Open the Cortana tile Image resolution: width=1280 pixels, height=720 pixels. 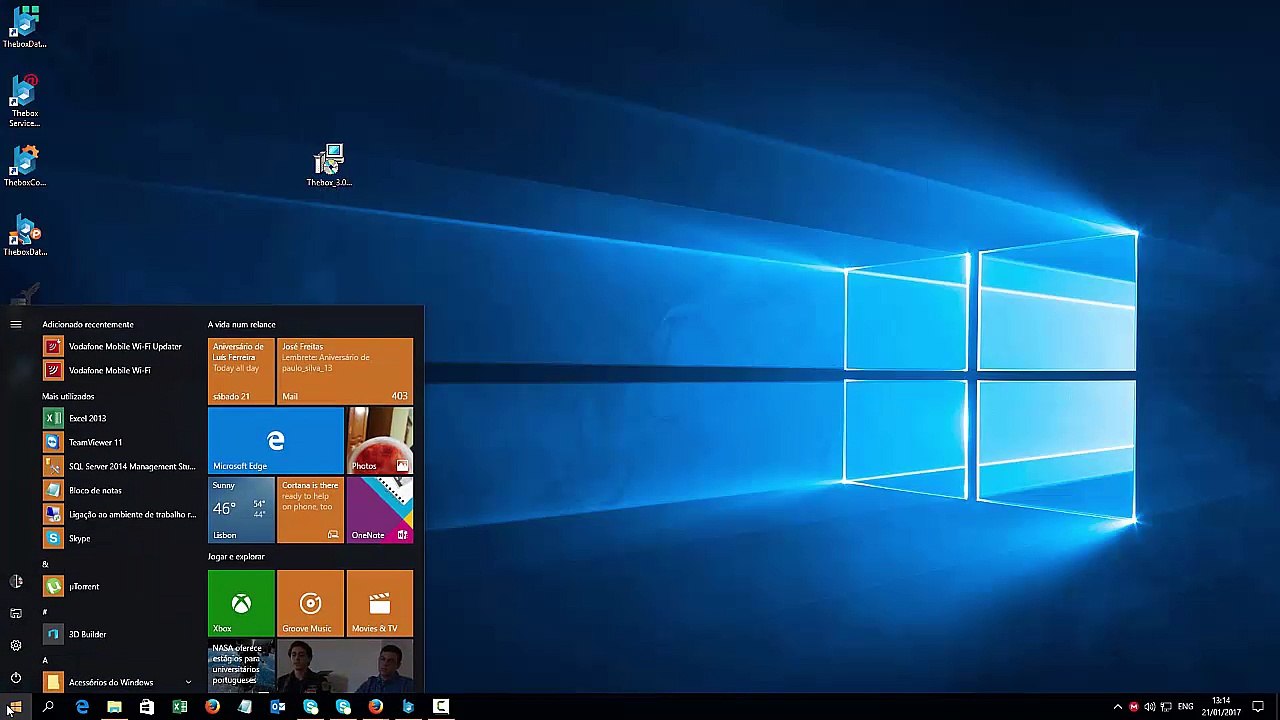click(310, 509)
